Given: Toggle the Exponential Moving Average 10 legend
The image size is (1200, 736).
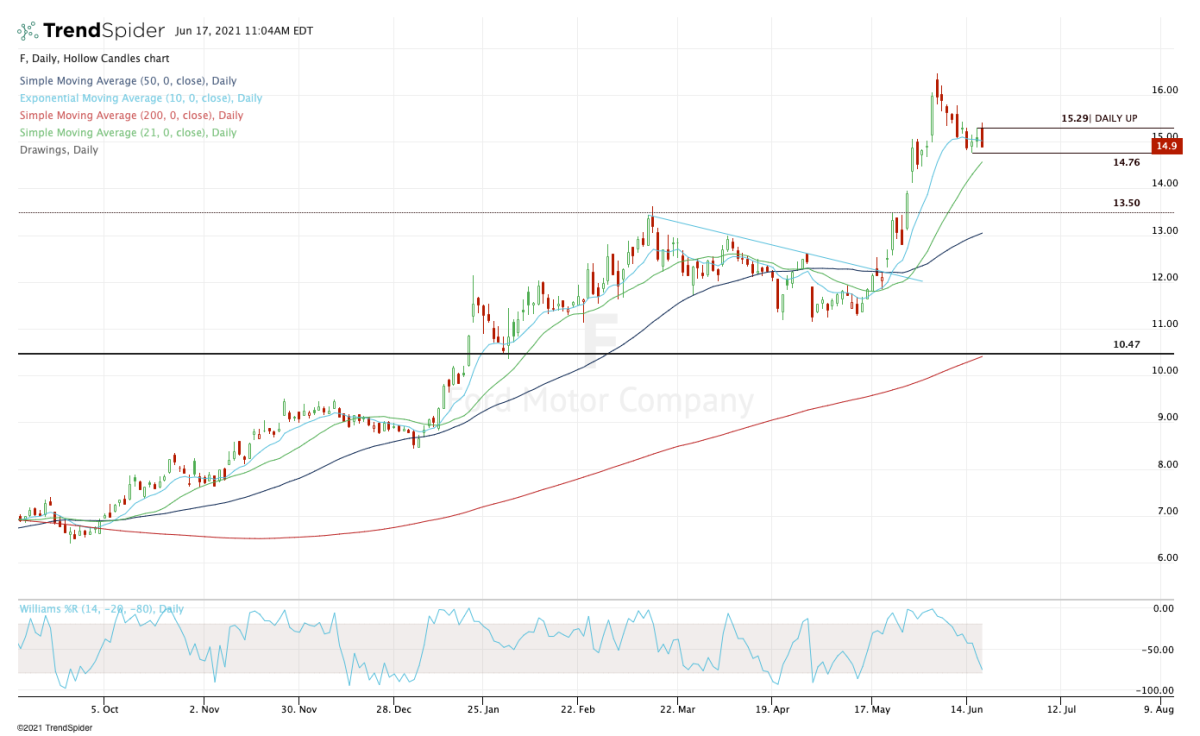Looking at the screenshot, I should [140, 98].
